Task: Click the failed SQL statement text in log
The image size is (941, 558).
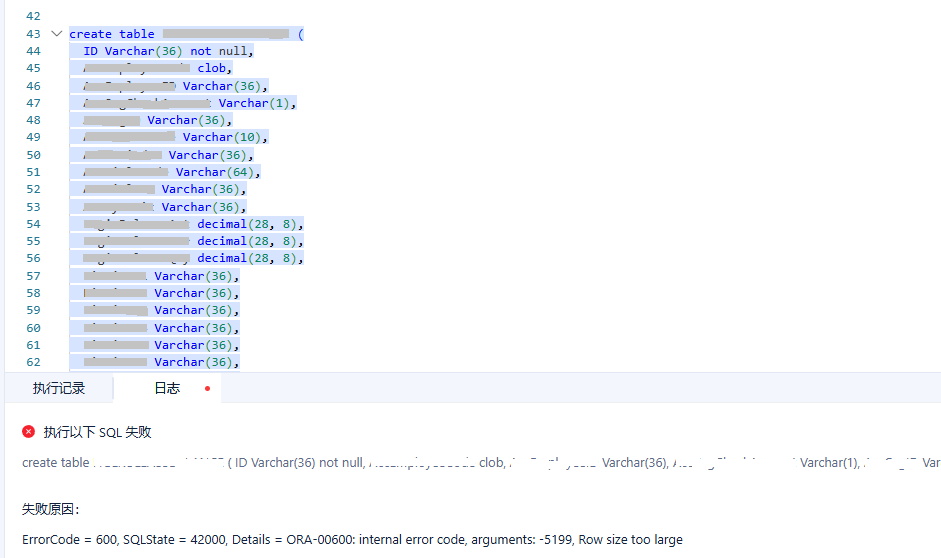Action: tap(481, 463)
